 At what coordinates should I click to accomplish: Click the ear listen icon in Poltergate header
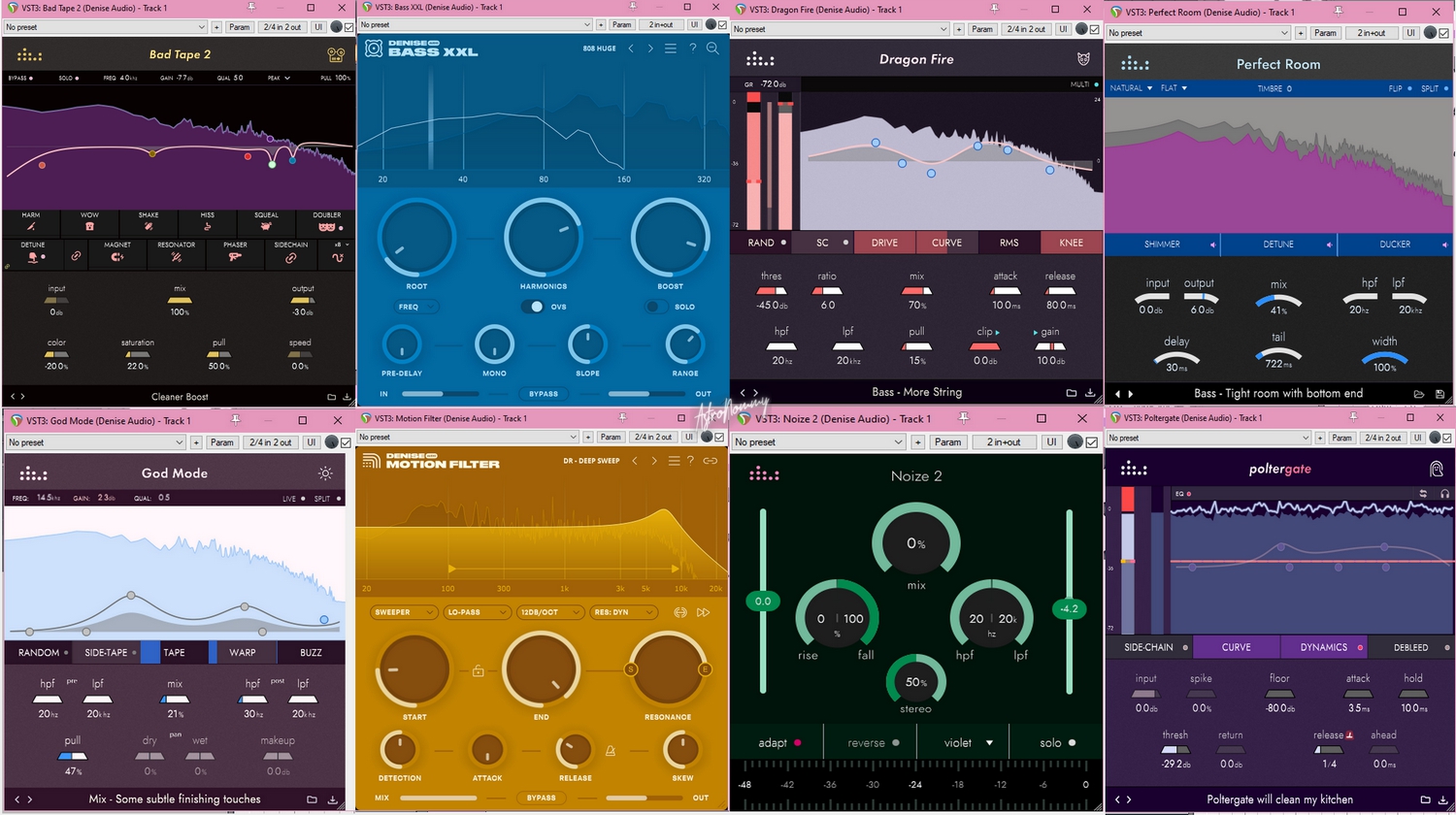click(x=1437, y=470)
